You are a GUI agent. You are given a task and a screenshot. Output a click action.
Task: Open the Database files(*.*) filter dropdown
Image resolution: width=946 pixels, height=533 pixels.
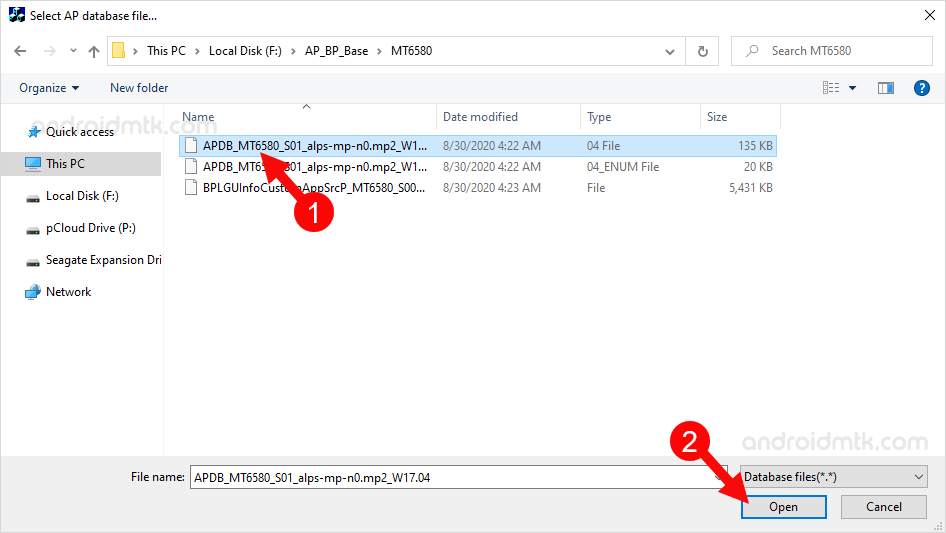pos(834,477)
